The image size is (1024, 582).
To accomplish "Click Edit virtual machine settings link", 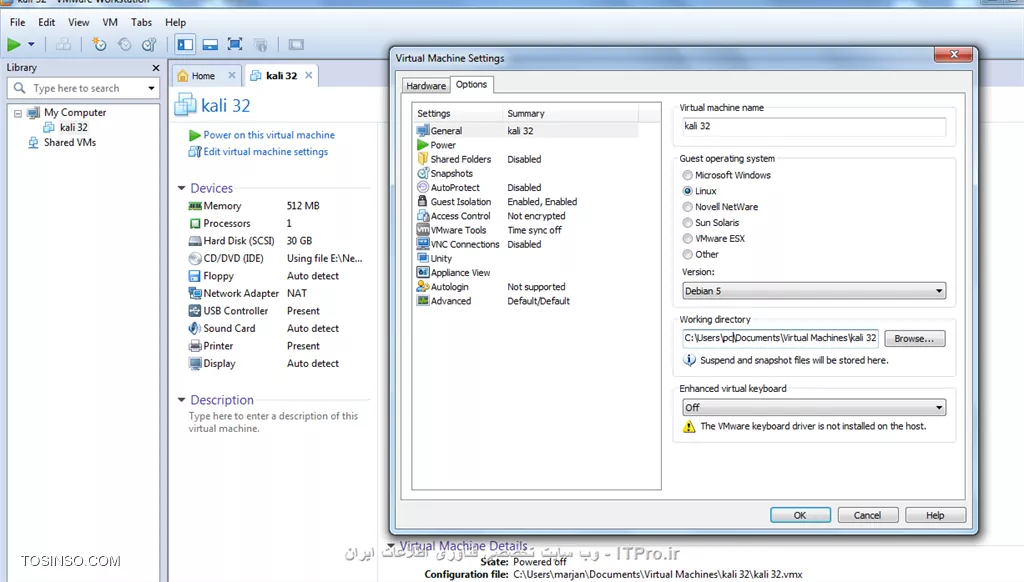I will pyautogui.click(x=266, y=152).
